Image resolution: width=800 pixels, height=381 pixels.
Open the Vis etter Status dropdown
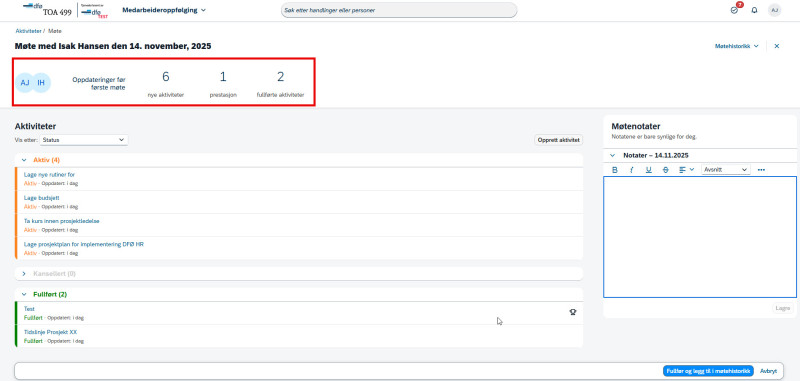coord(84,139)
